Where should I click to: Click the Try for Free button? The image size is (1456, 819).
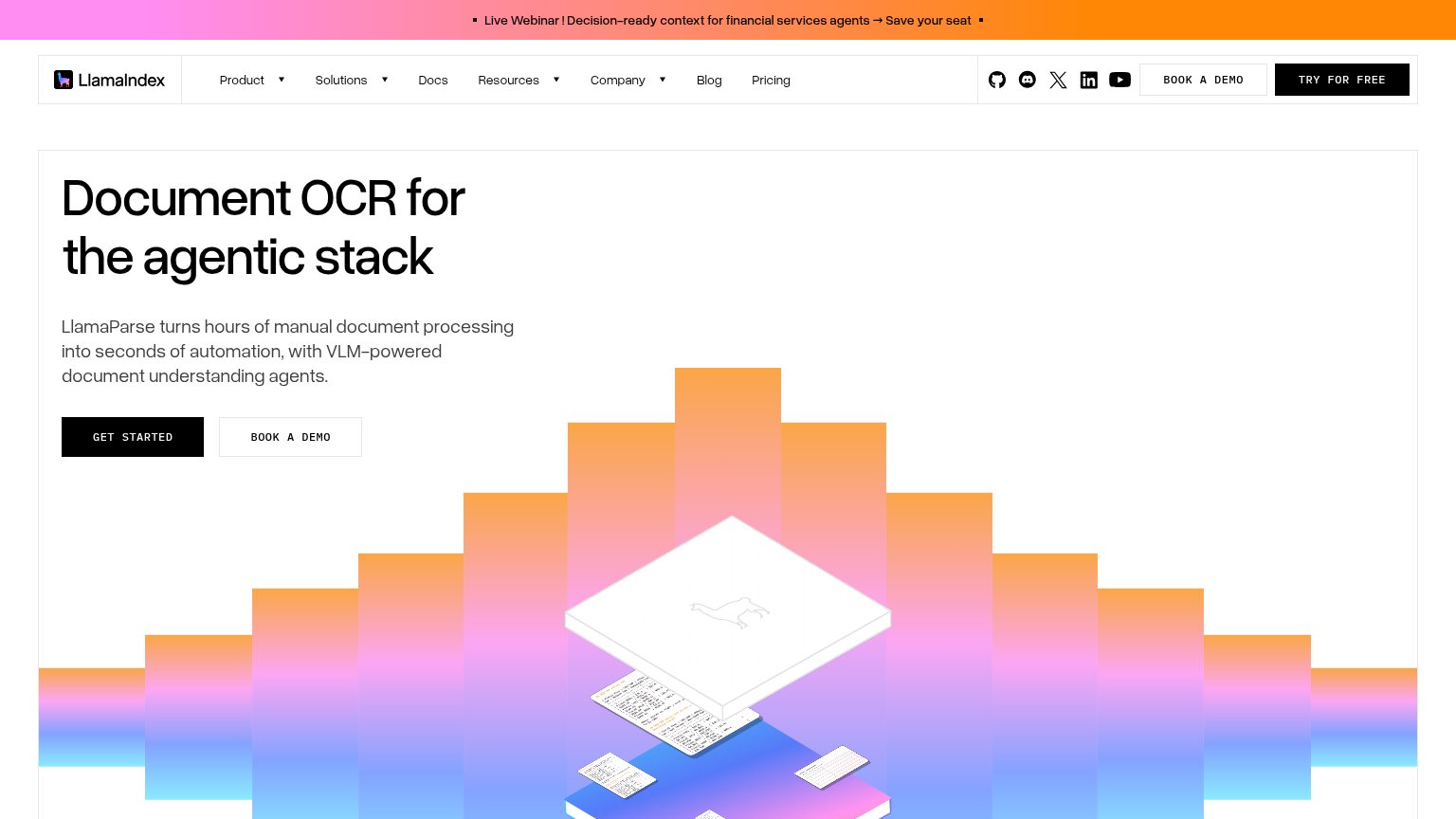[1342, 80]
